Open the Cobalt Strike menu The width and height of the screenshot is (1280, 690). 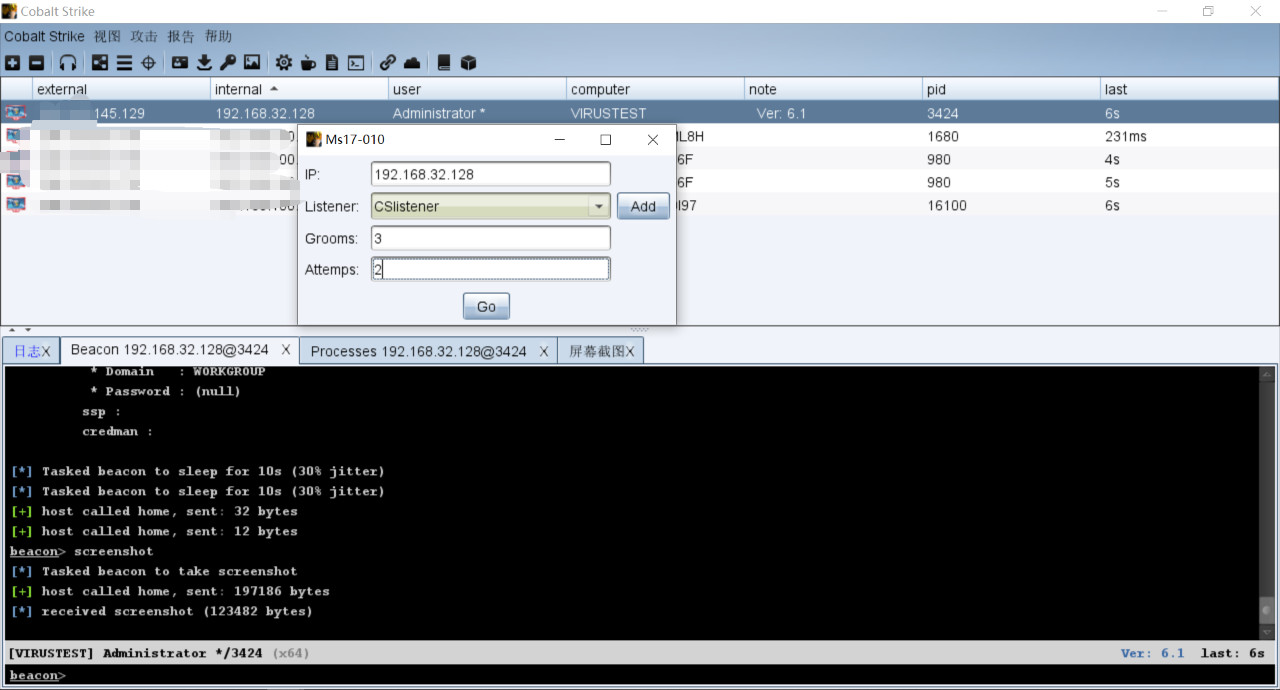pos(44,36)
